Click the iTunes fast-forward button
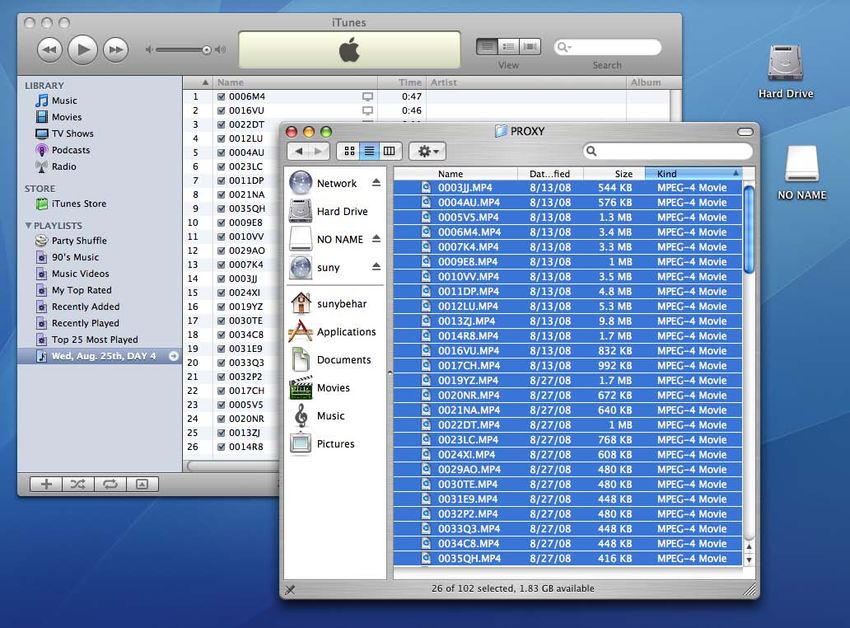The image size is (850, 628). [116, 50]
